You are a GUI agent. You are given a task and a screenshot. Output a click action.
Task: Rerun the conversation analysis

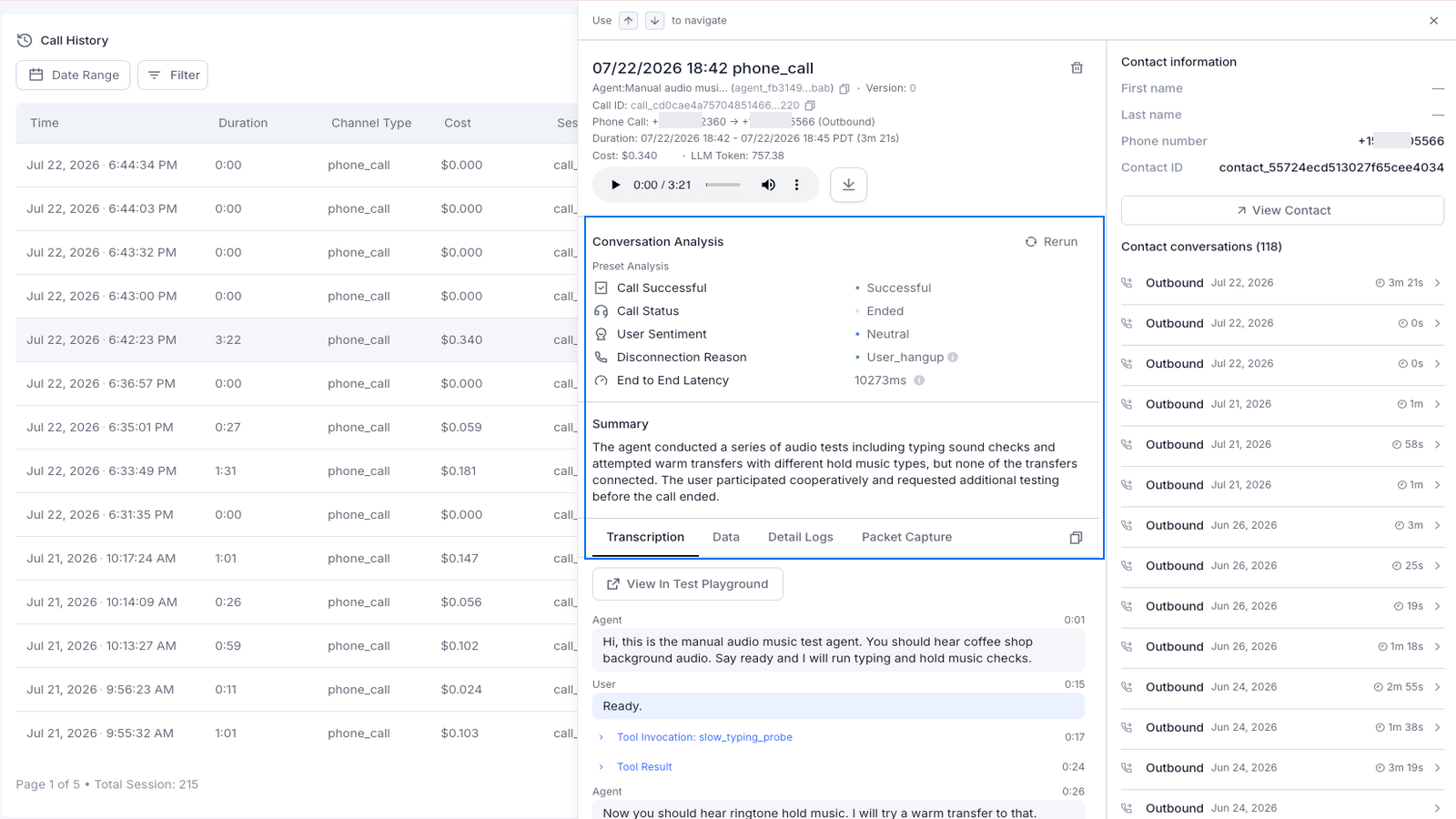[x=1051, y=241]
